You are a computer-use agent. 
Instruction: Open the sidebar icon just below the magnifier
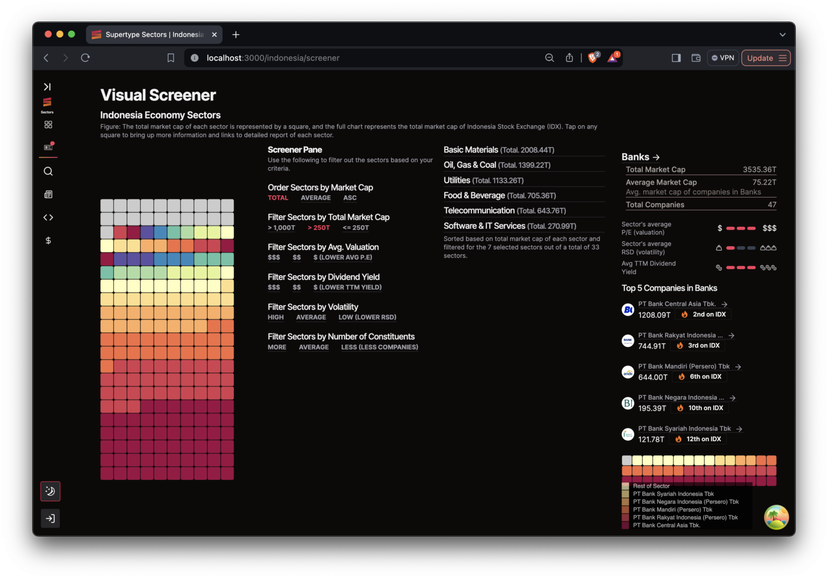click(x=48, y=194)
